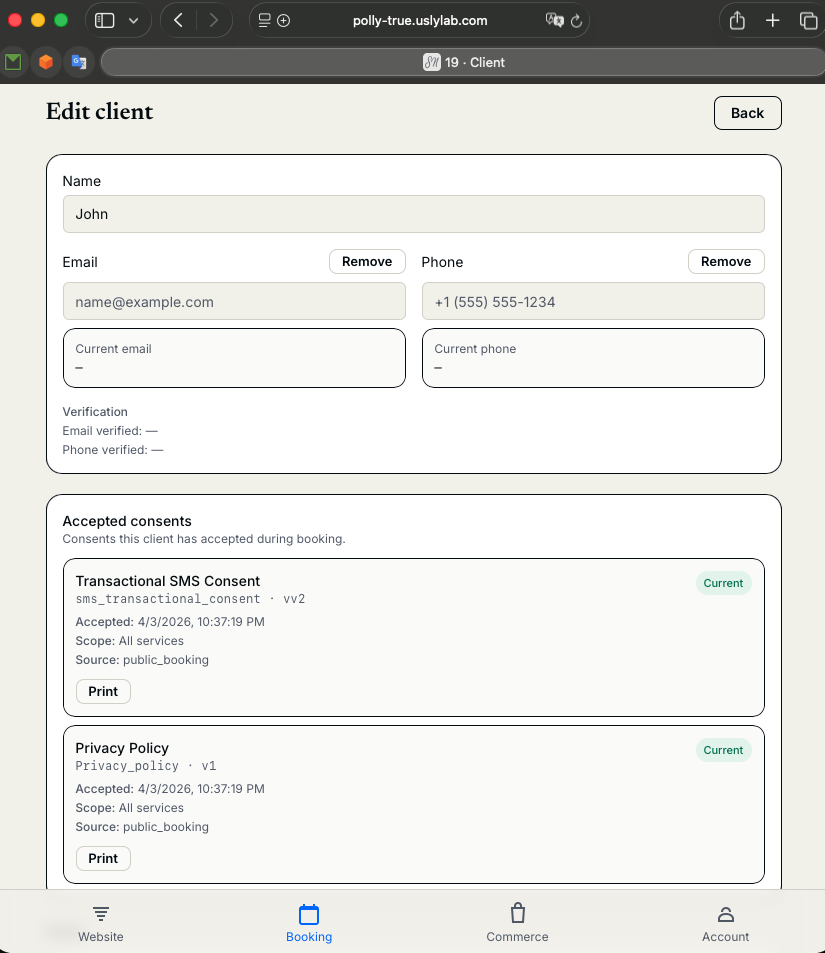Open a new tab with the plus icon
This screenshot has height=953, width=825.
(772, 20)
